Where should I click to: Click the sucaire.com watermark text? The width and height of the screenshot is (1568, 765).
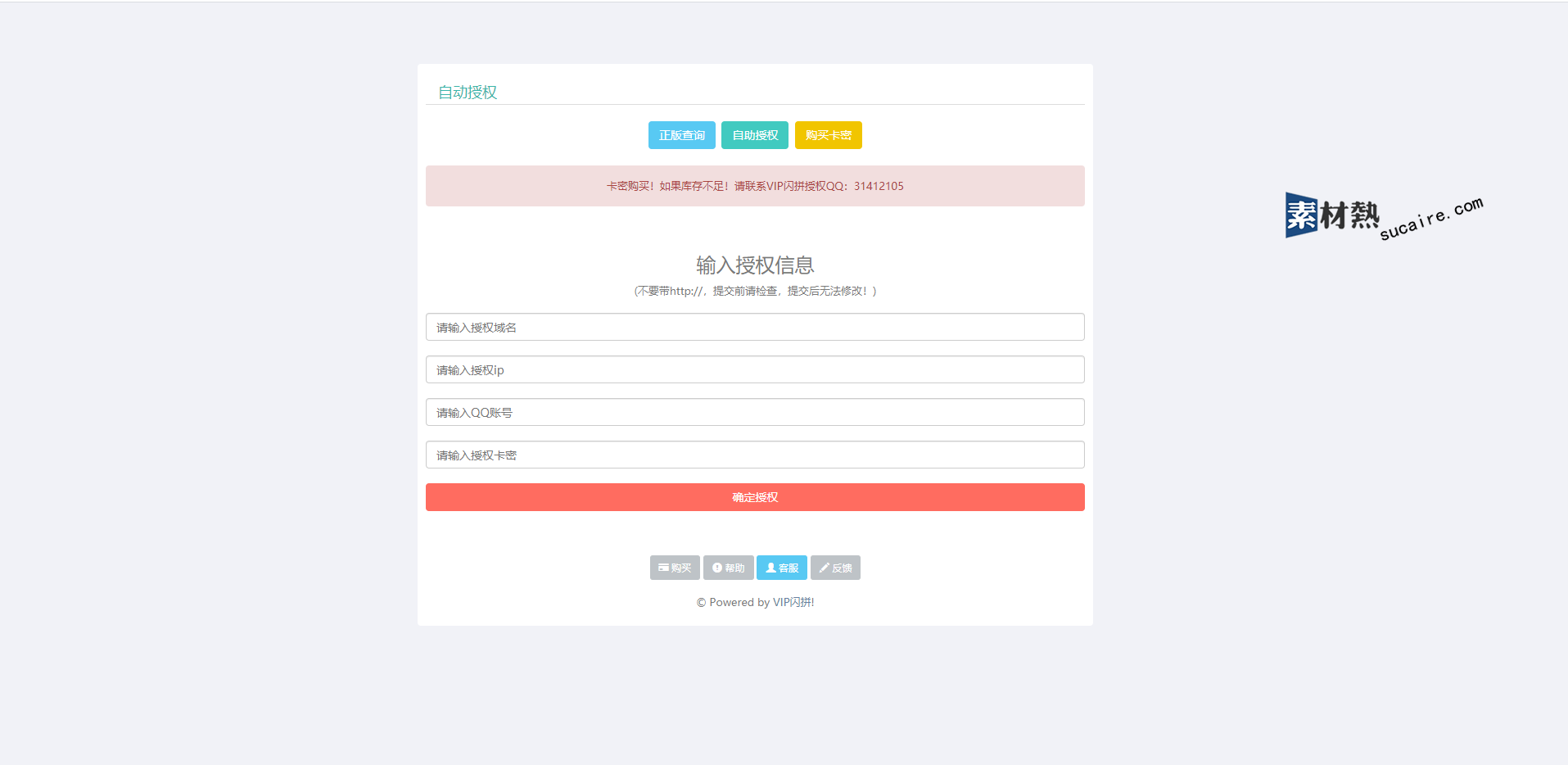click(x=1431, y=219)
